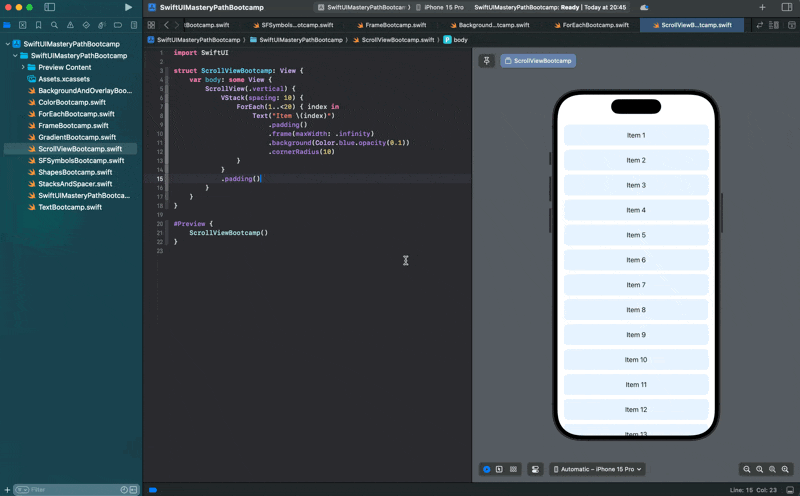The height and width of the screenshot is (496, 800).
Task: Switch preview to Variants mode
Action: point(513,469)
